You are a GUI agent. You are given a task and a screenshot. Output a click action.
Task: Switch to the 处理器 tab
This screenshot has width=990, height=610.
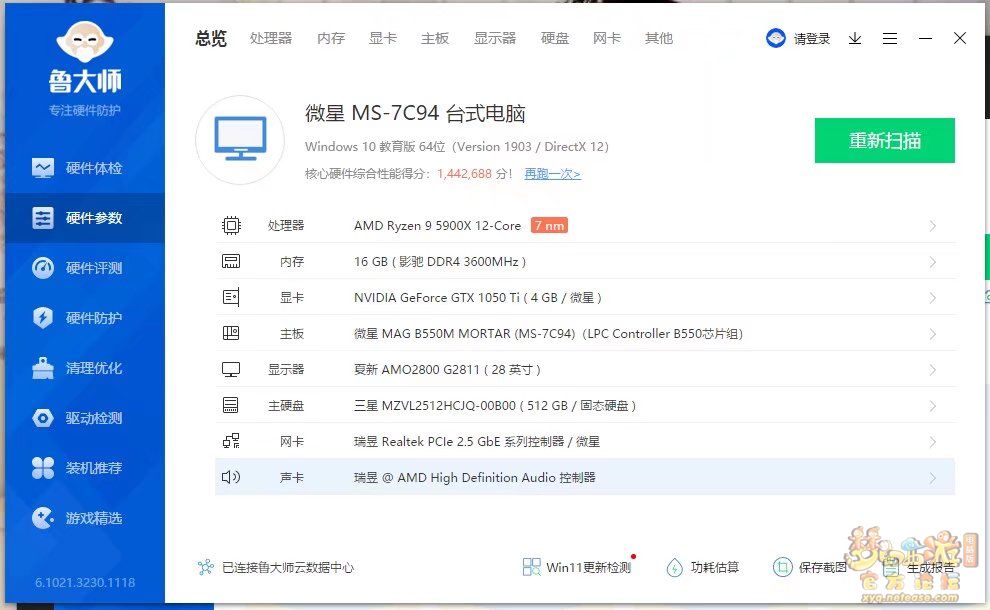pos(271,39)
